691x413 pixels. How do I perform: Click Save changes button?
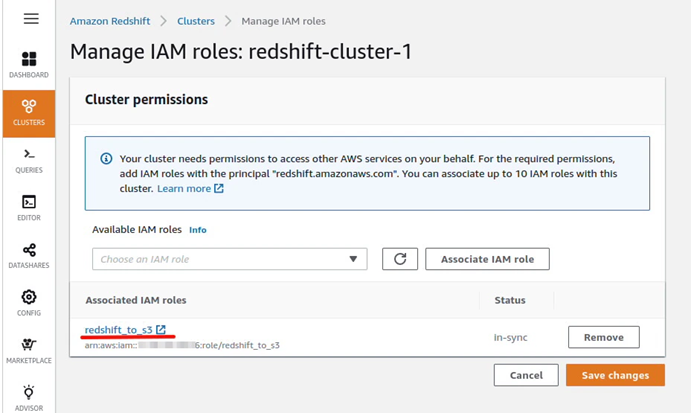pos(615,375)
